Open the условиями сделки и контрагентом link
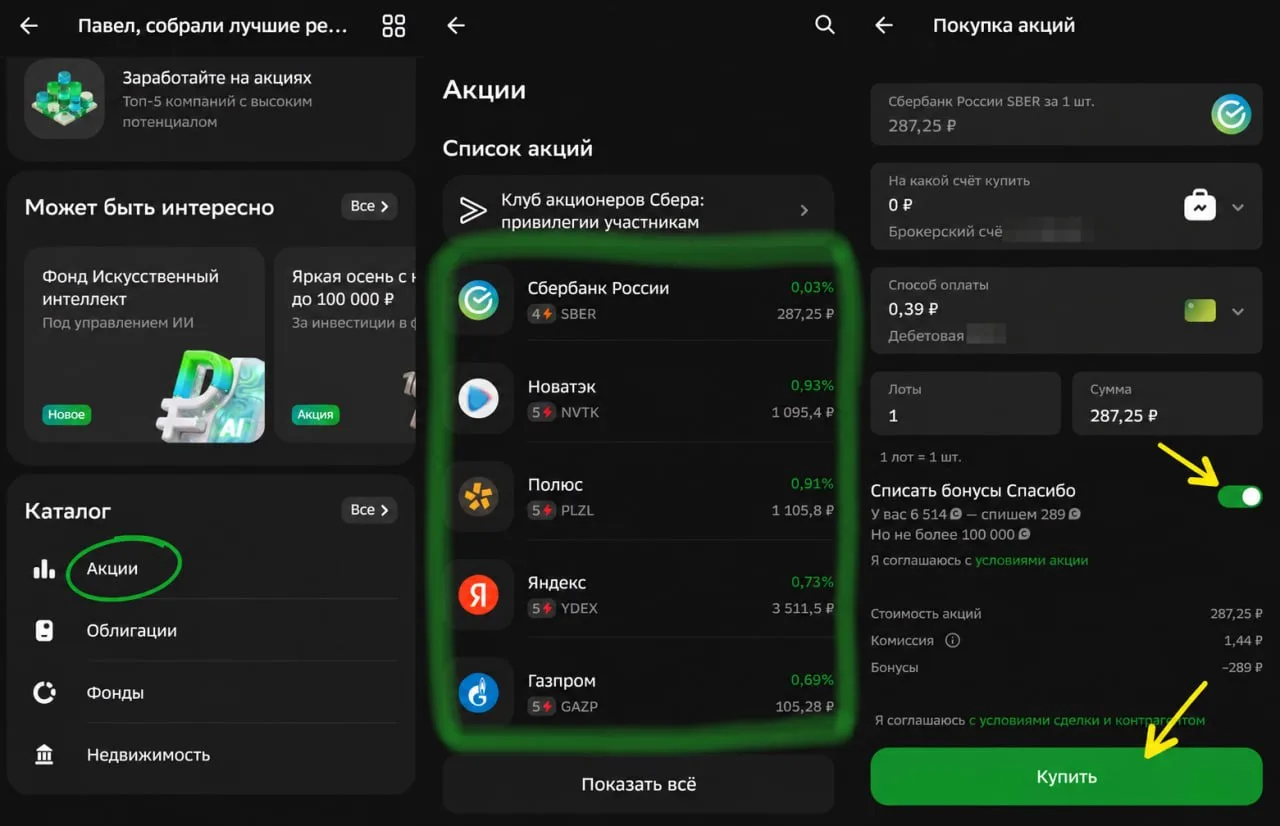 [x=1087, y=720]
